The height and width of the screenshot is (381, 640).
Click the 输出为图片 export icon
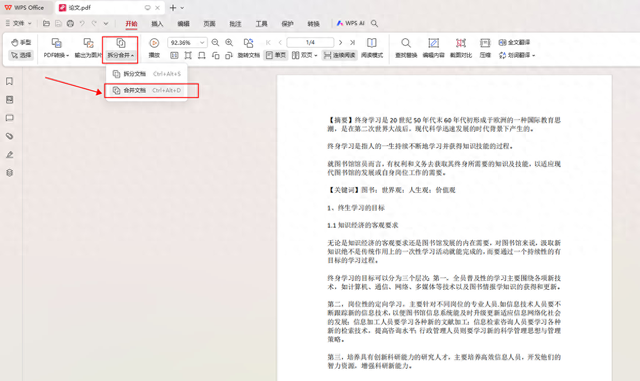(88, 43)
